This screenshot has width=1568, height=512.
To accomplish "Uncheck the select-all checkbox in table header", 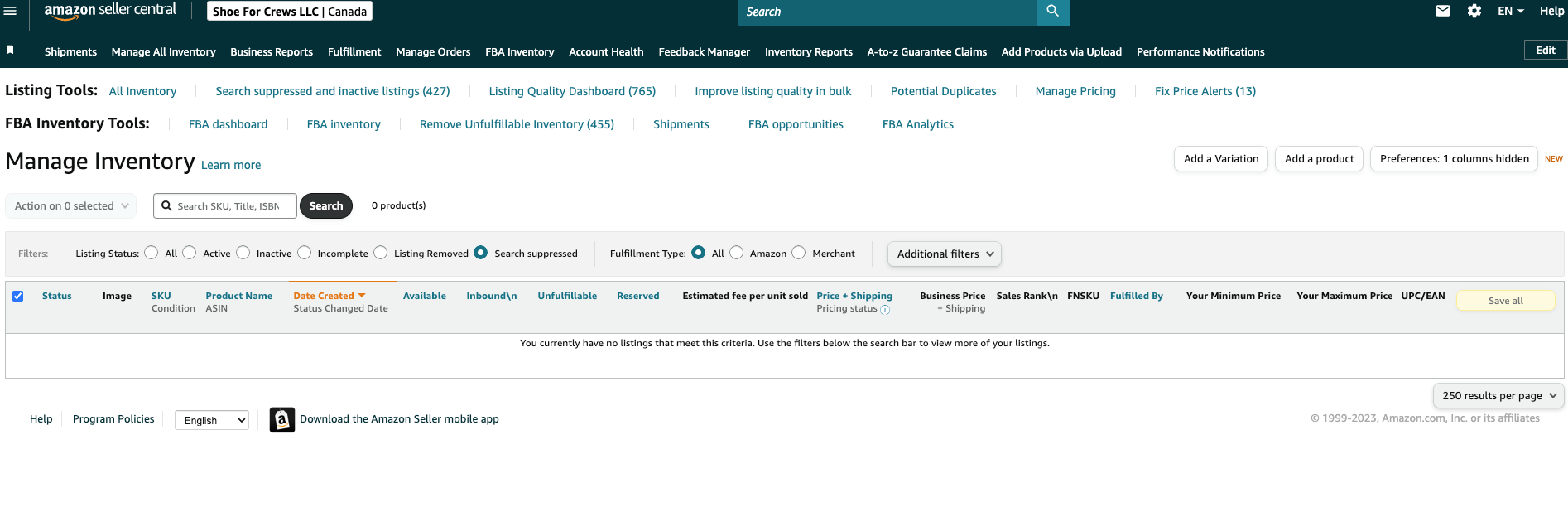I will click(x=17, y=296).
